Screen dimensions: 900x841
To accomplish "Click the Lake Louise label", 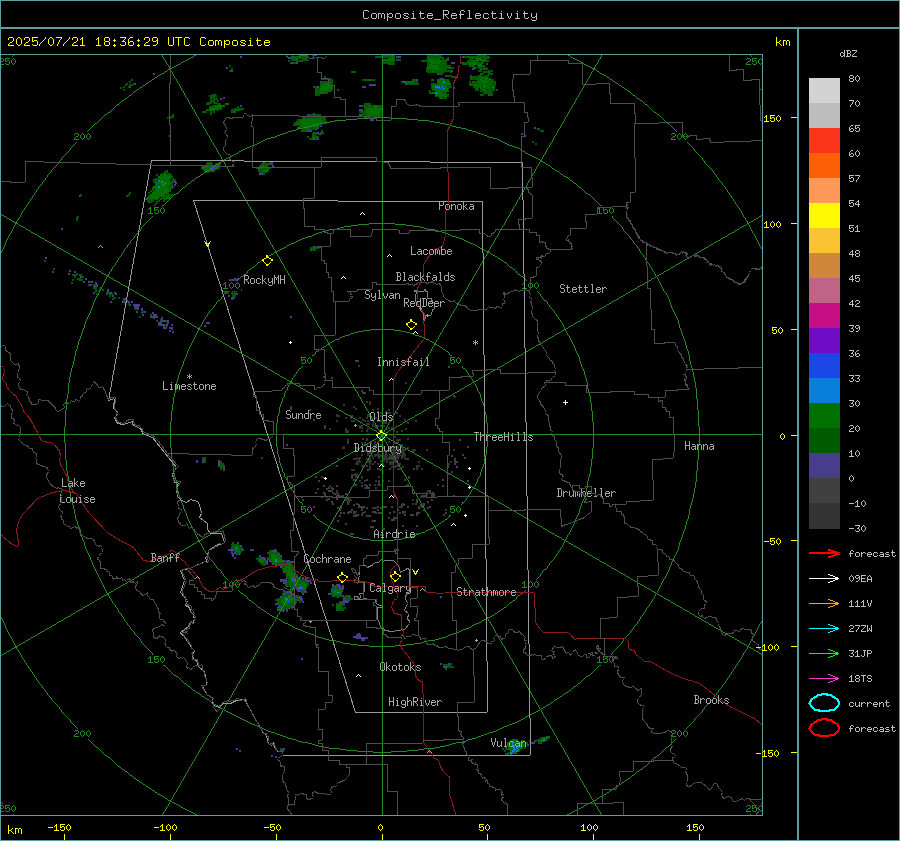I will click(77, 491).
